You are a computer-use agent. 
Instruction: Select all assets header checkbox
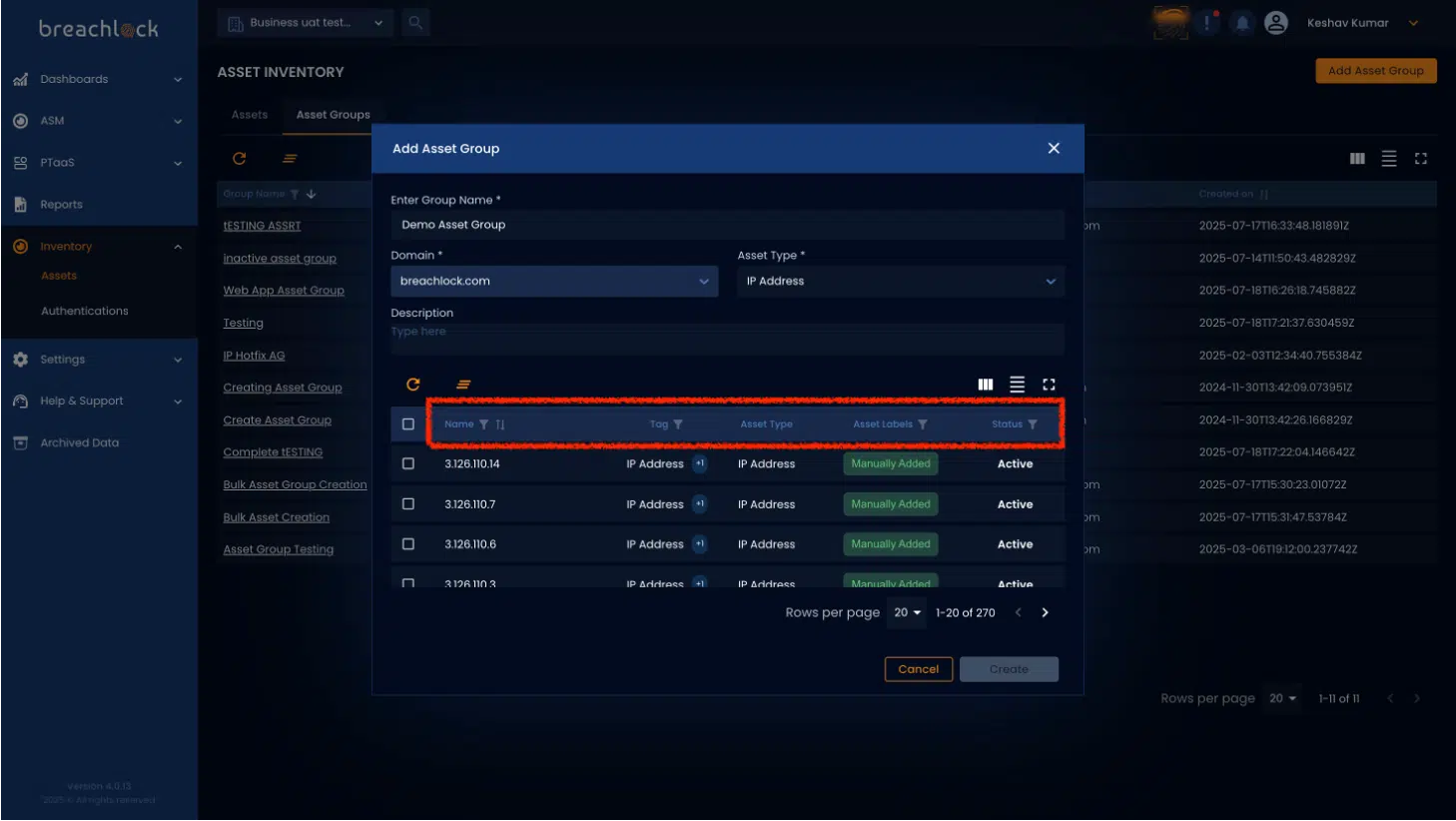(x=408, y=424)
